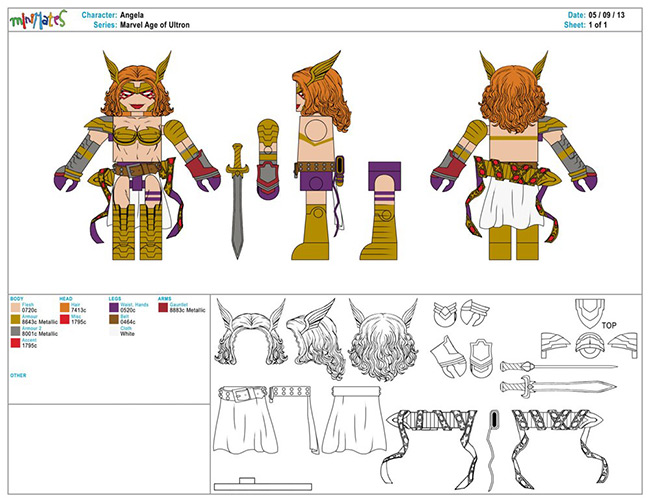Click the series text 'Marvel Age of Ultron'
Screen dimensions: 650x502
[155, 25]
